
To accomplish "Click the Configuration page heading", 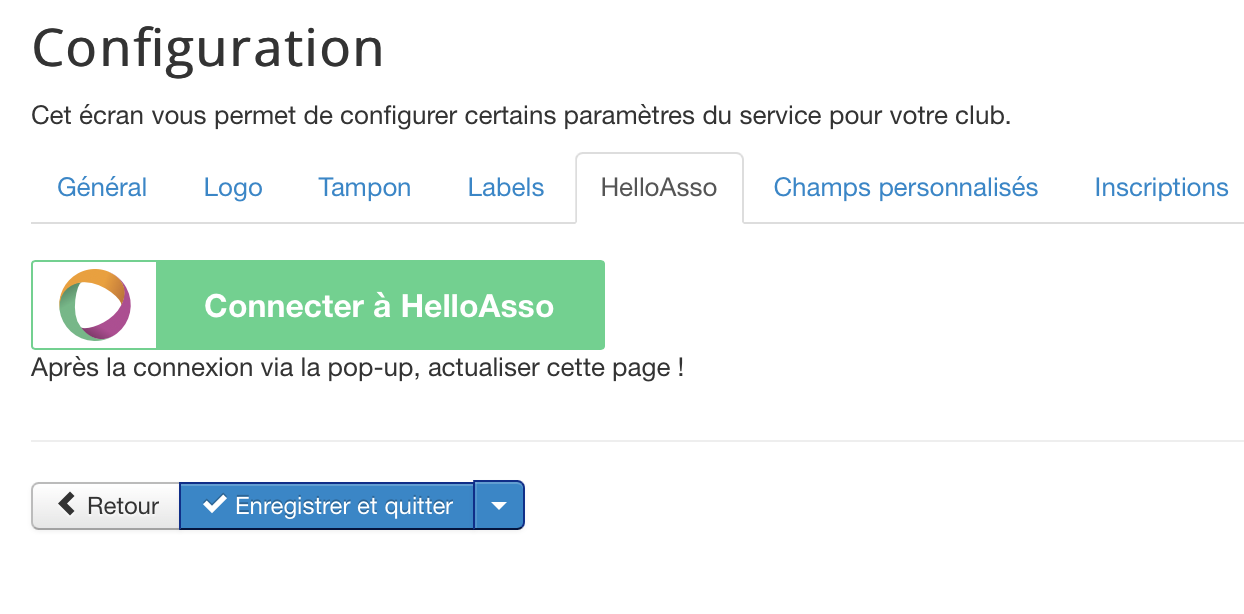I will click(208, 48).
